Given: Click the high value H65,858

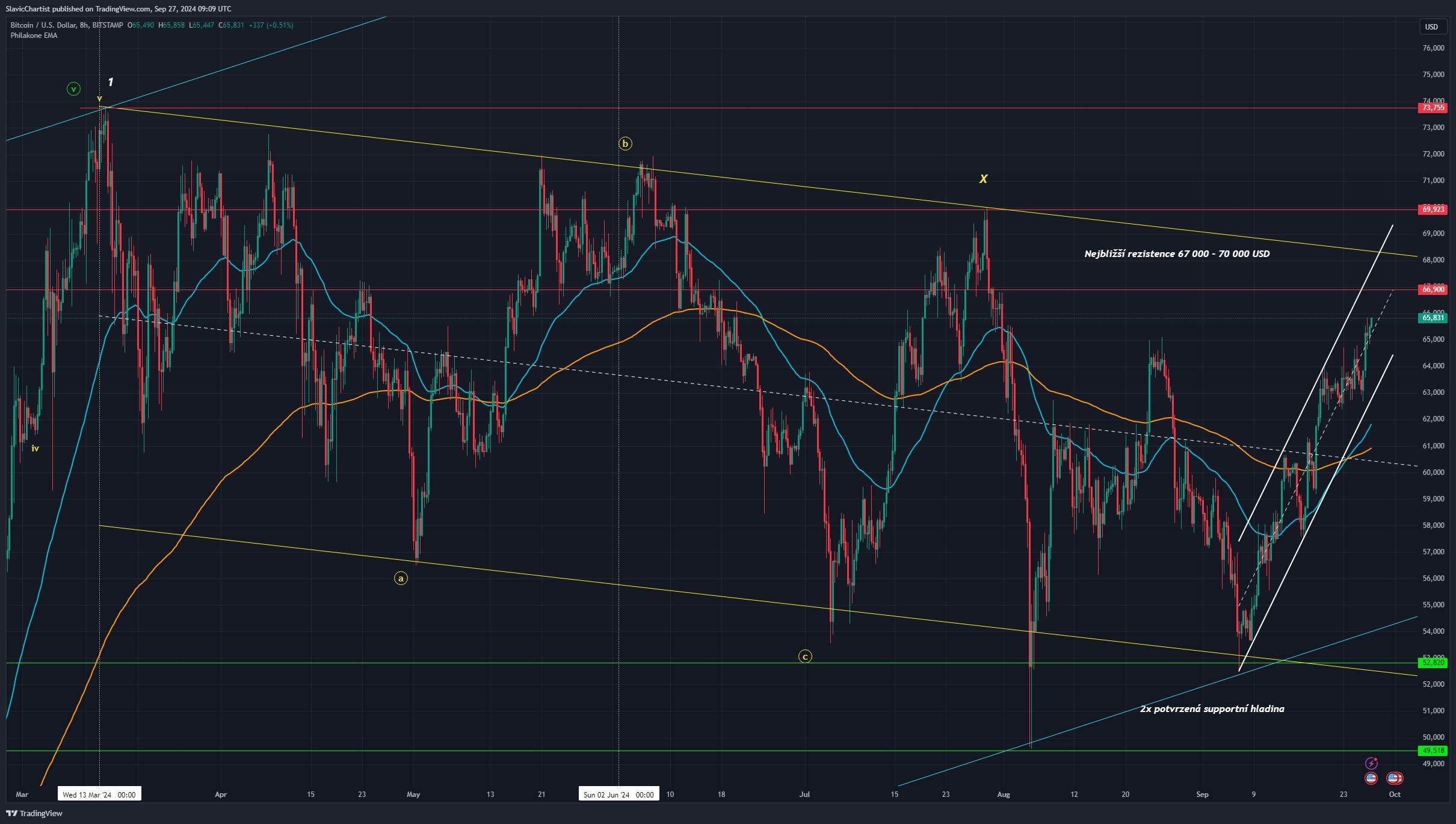Looking at the screenshot, I should [x=171, y=25].
